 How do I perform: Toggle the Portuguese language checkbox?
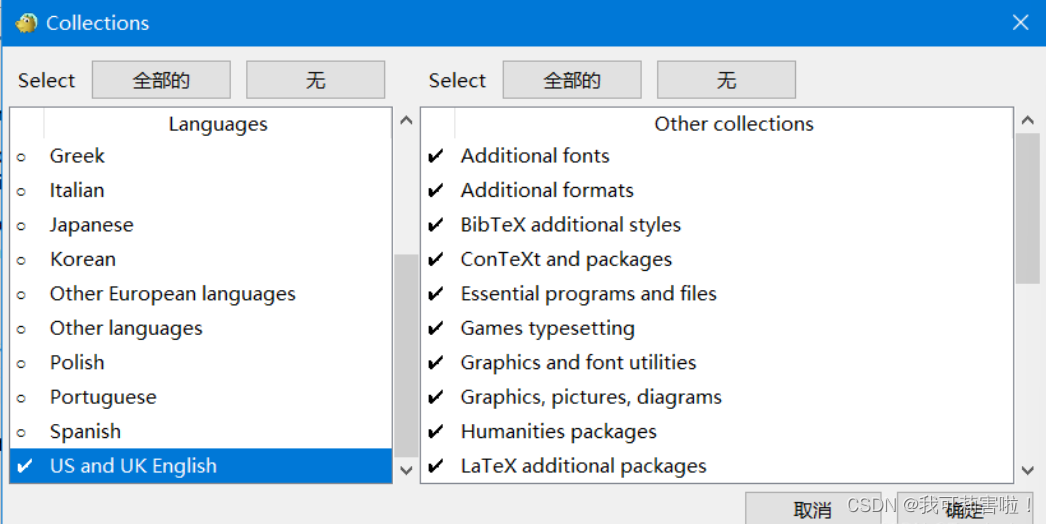point(21,399)
